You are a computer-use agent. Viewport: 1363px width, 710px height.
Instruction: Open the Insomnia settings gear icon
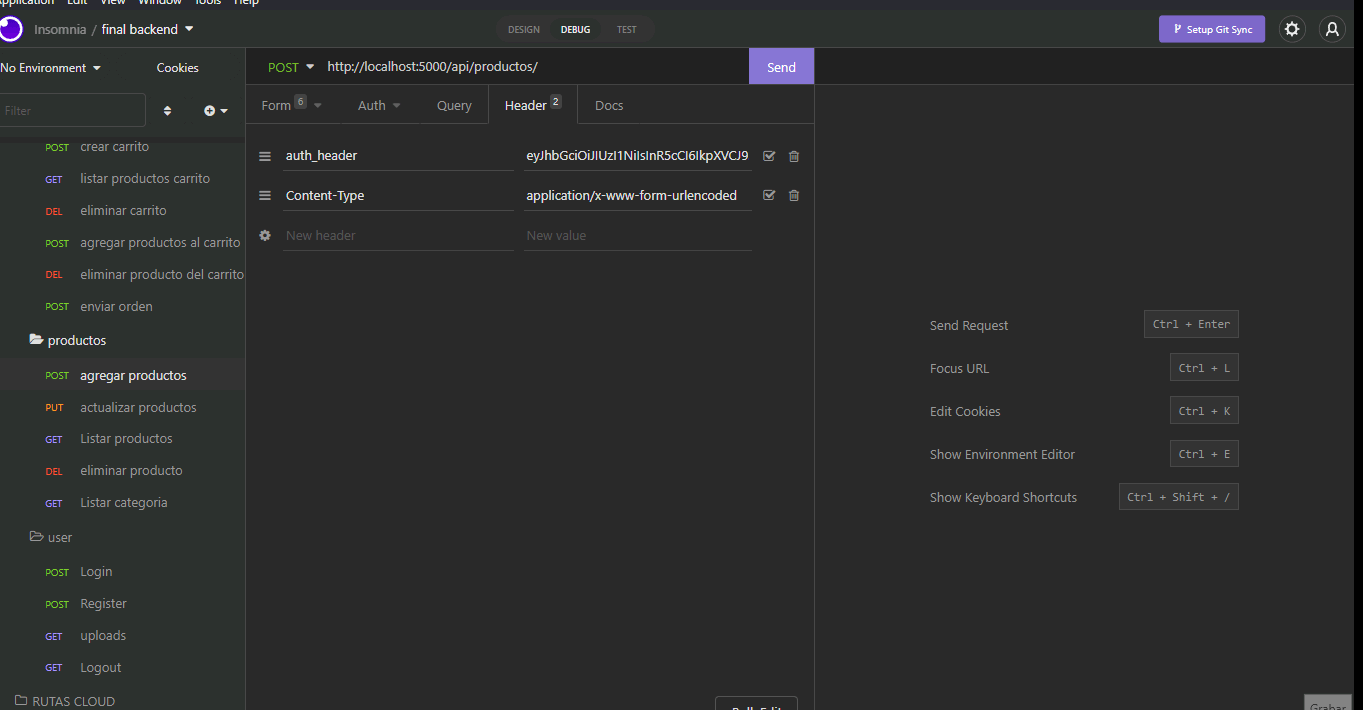1292,29
